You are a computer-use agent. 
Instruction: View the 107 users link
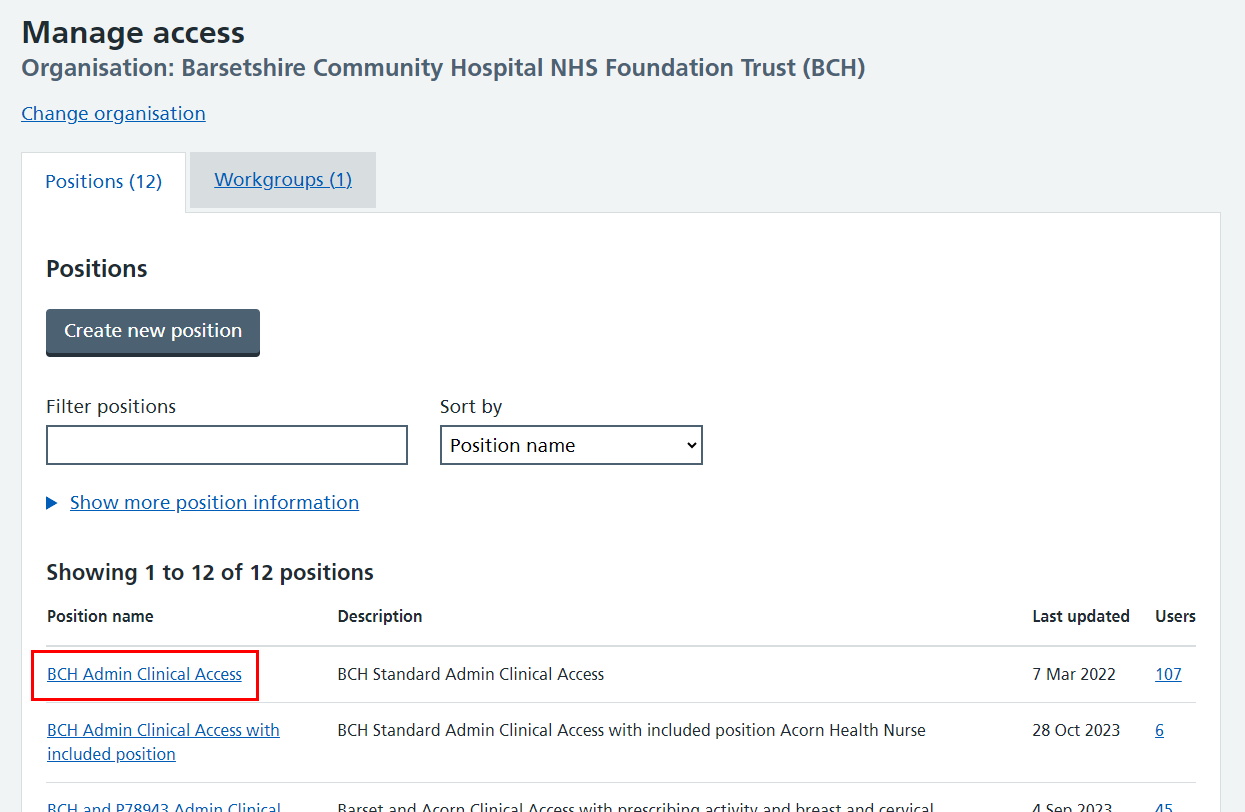point(1168,674)
